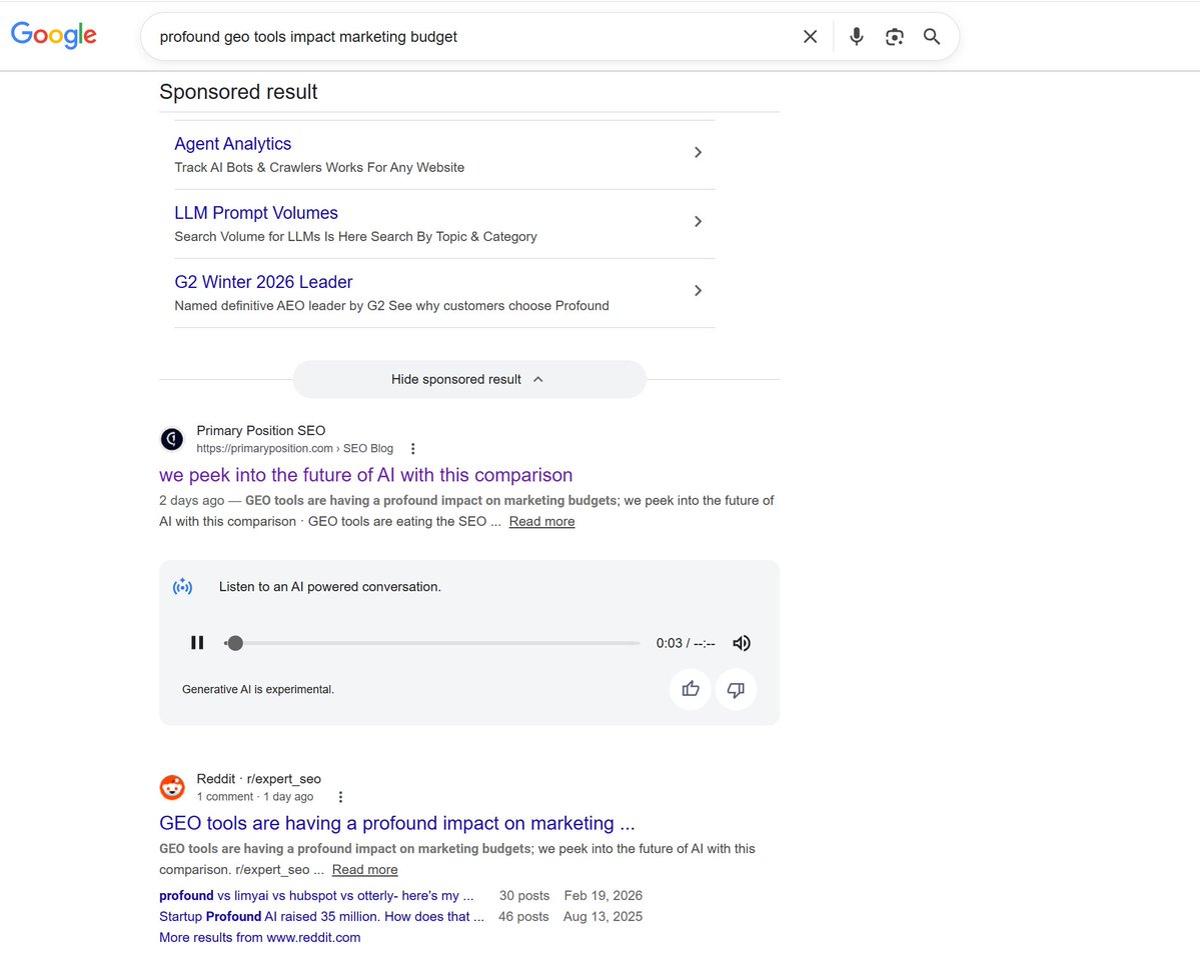Clear the search query with the X icon
The width and height of the screenshot is (1200, 973).
point(810,36)
